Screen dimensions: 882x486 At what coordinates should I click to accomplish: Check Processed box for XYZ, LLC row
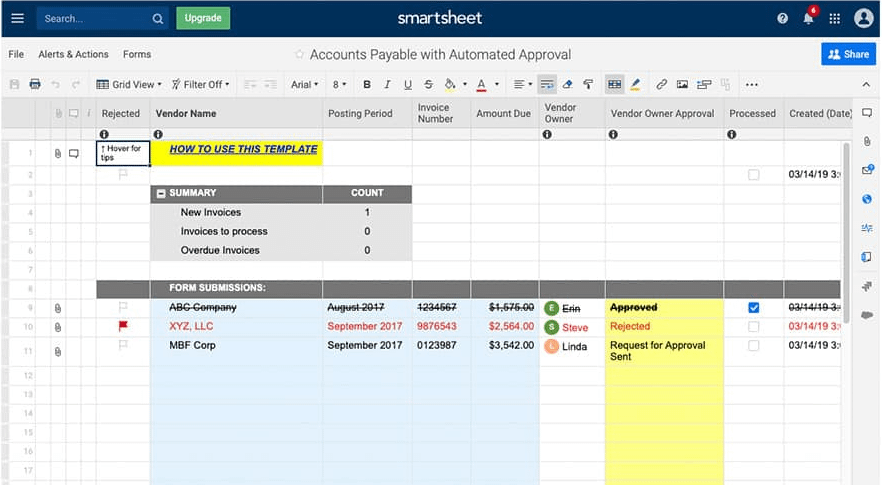point(754,327)
